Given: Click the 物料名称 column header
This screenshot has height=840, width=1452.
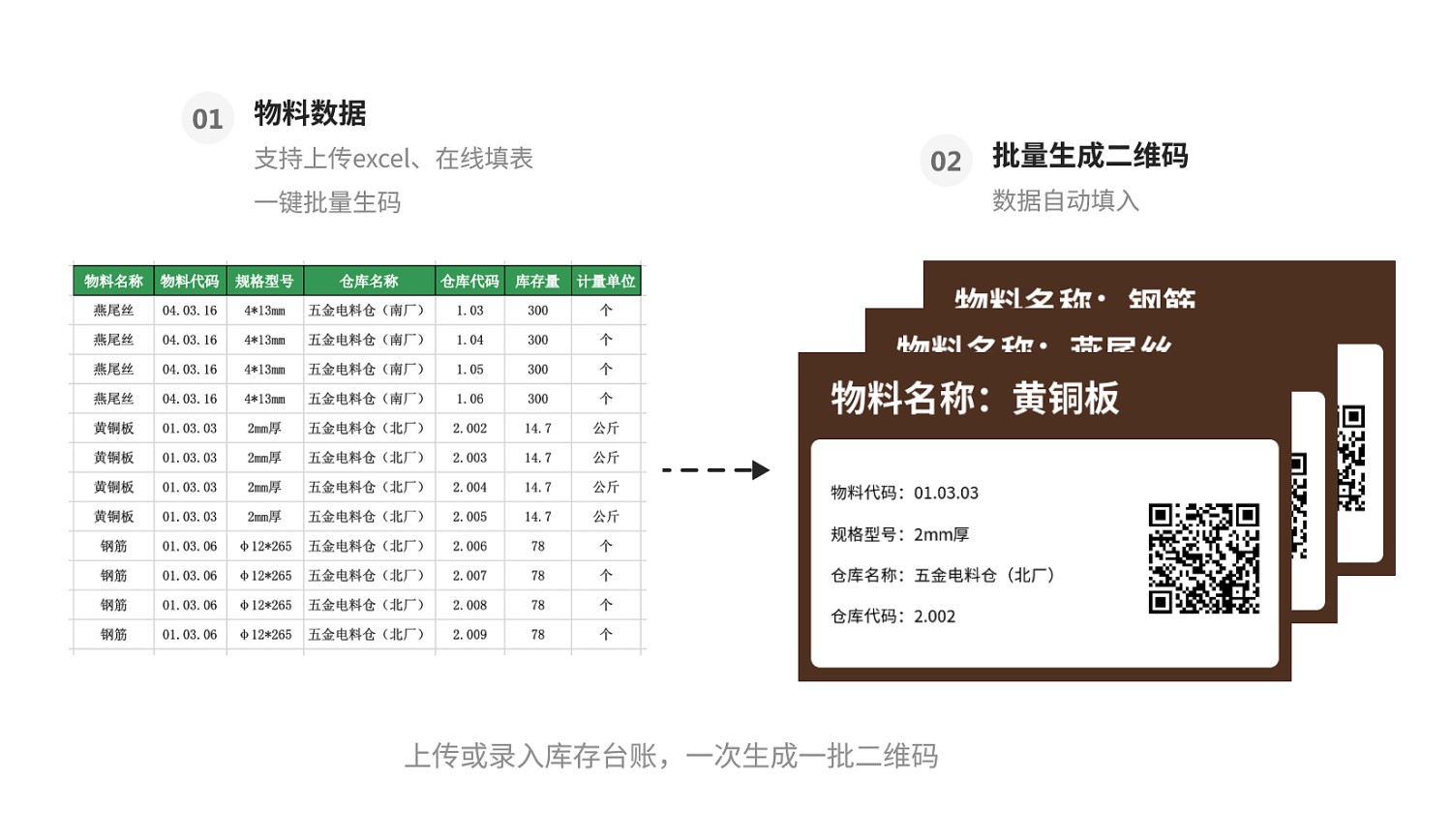Looking at the screenshot, I should [113, 281].
